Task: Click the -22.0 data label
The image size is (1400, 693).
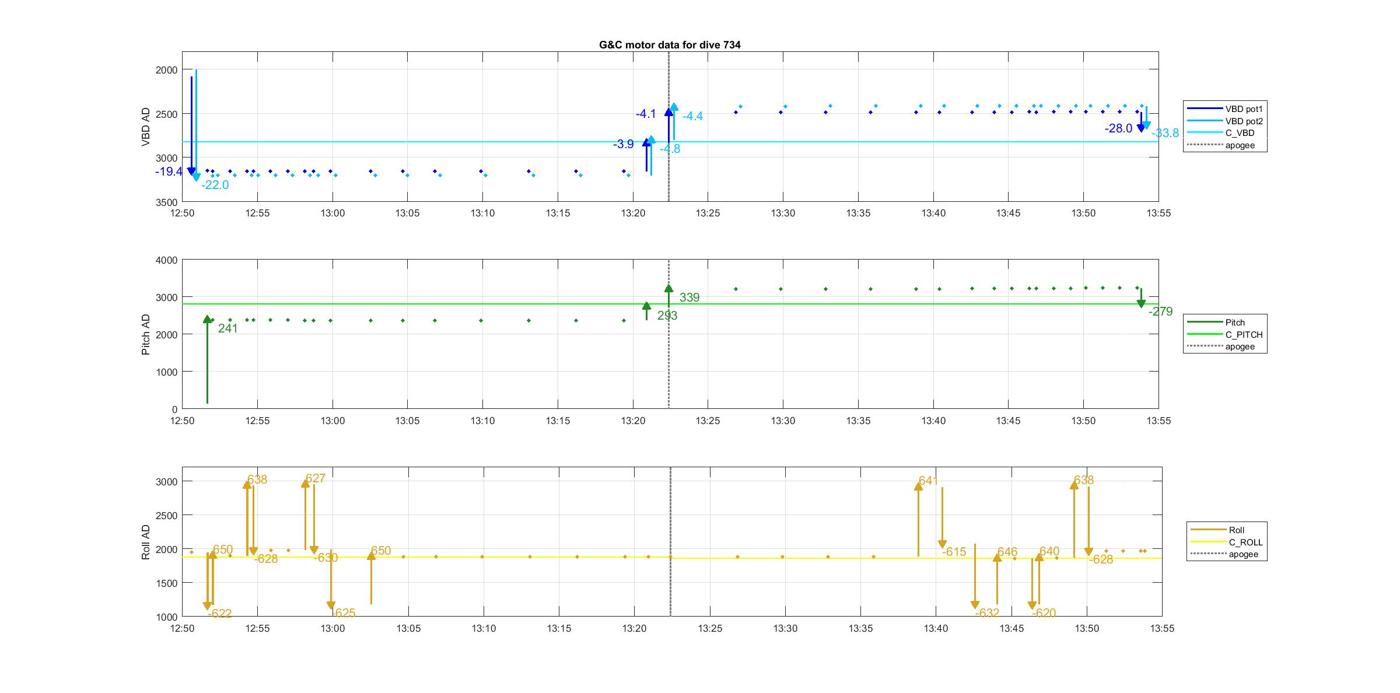Action: [215, 185]
